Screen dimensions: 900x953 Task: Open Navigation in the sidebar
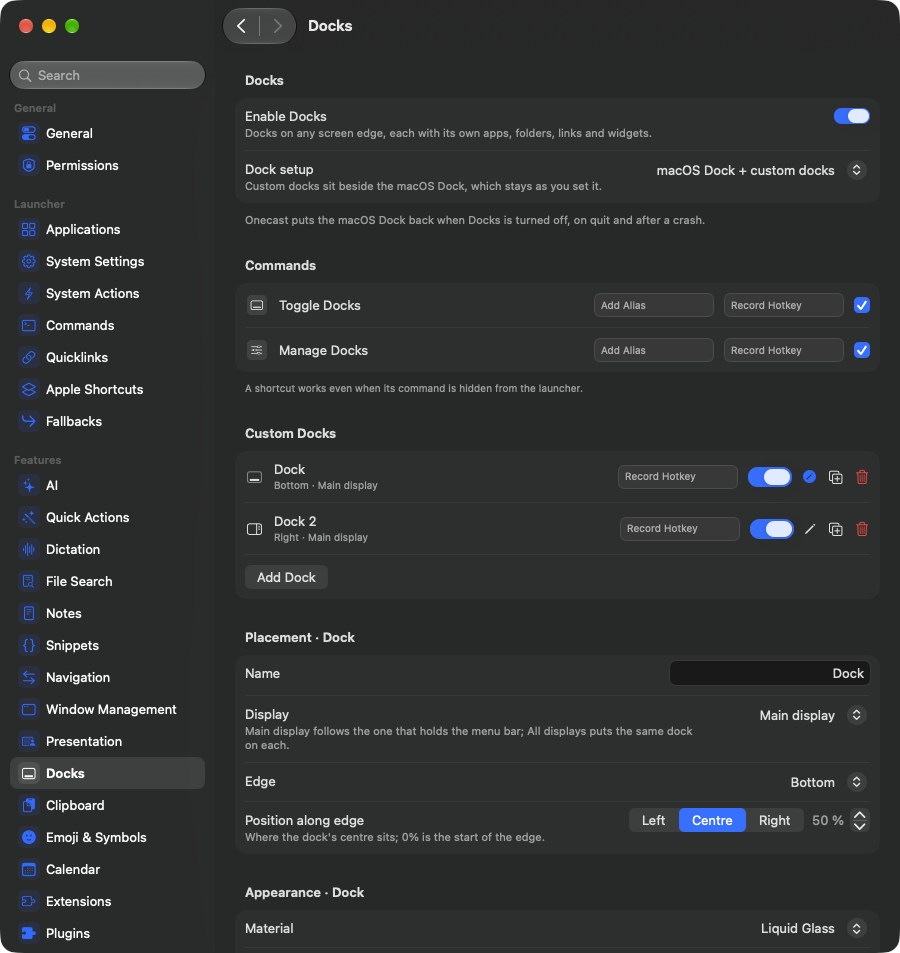click(x=108, y=678)
